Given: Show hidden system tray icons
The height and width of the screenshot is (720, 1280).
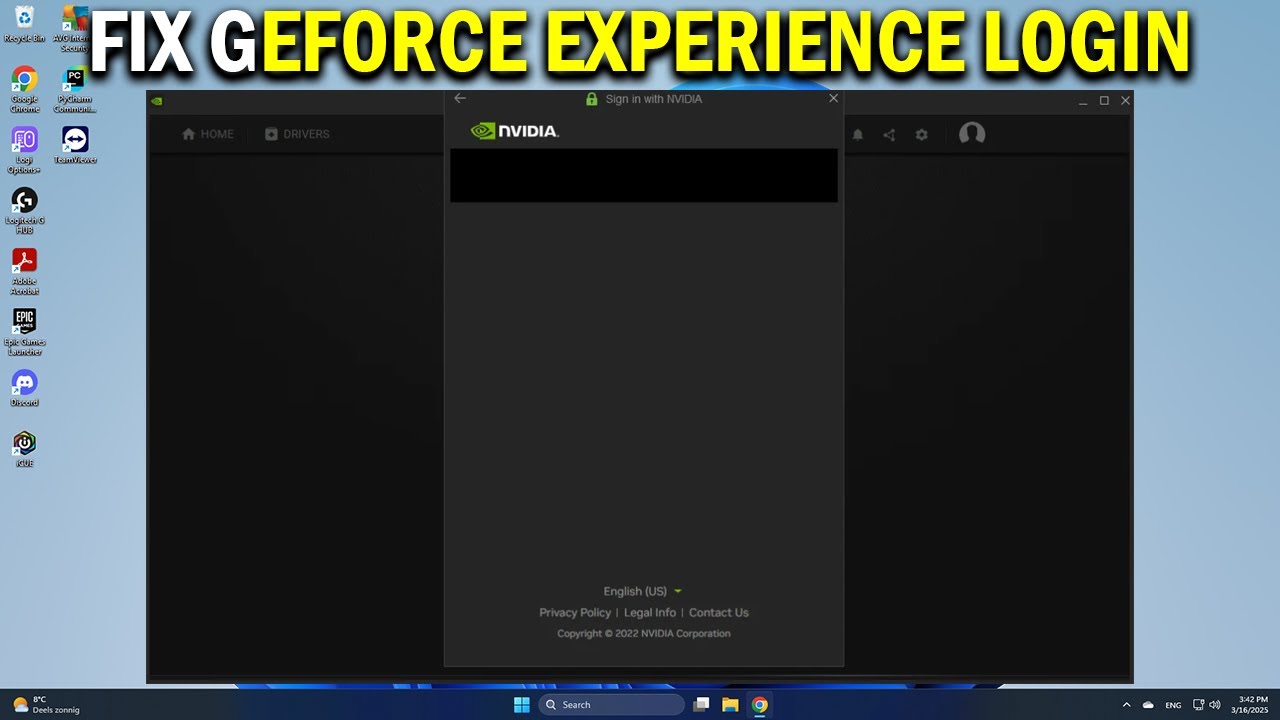Looking at the screenshot, I should pos(1126,705).
